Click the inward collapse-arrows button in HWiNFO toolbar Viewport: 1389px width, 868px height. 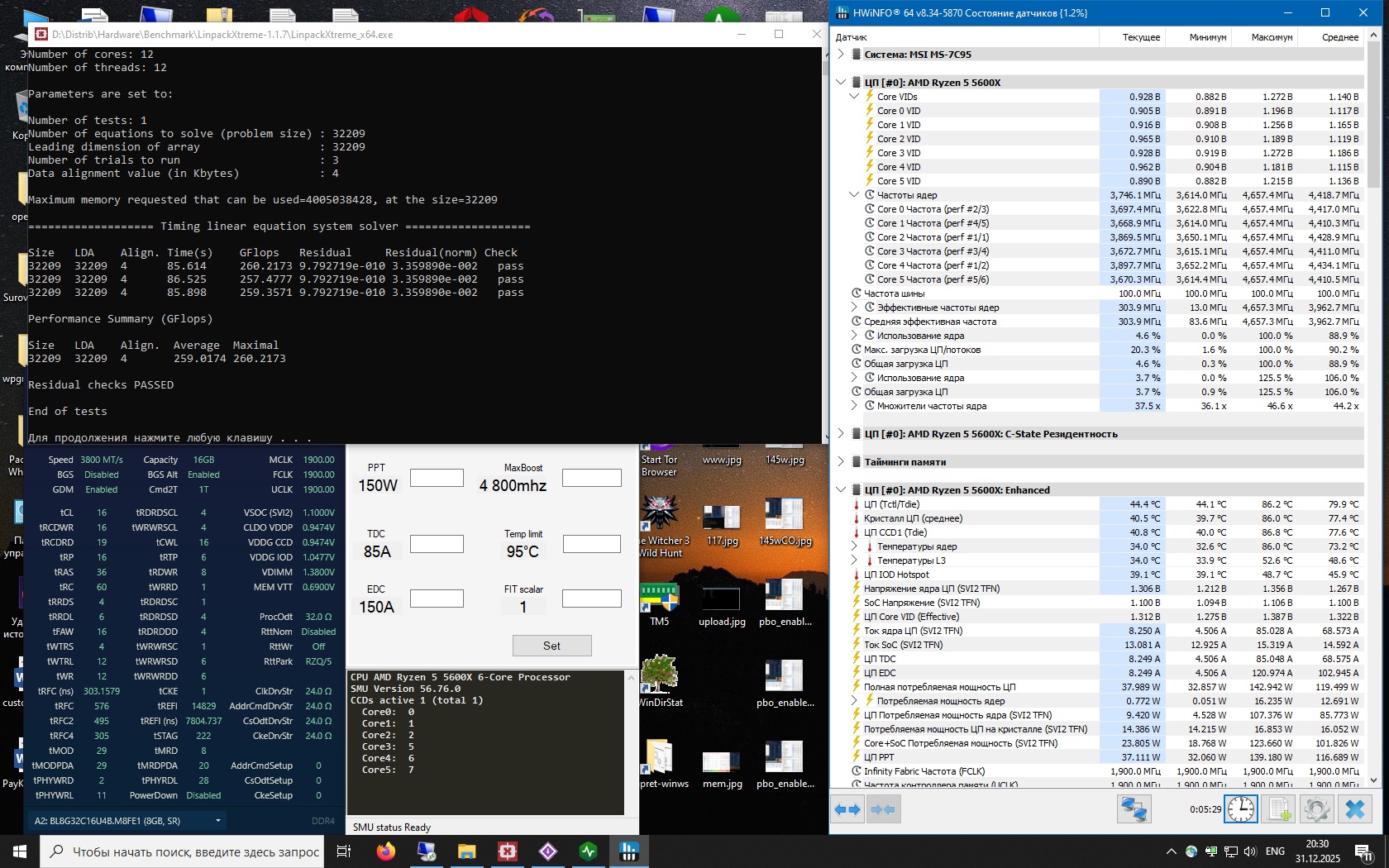[x=883, y=809]
